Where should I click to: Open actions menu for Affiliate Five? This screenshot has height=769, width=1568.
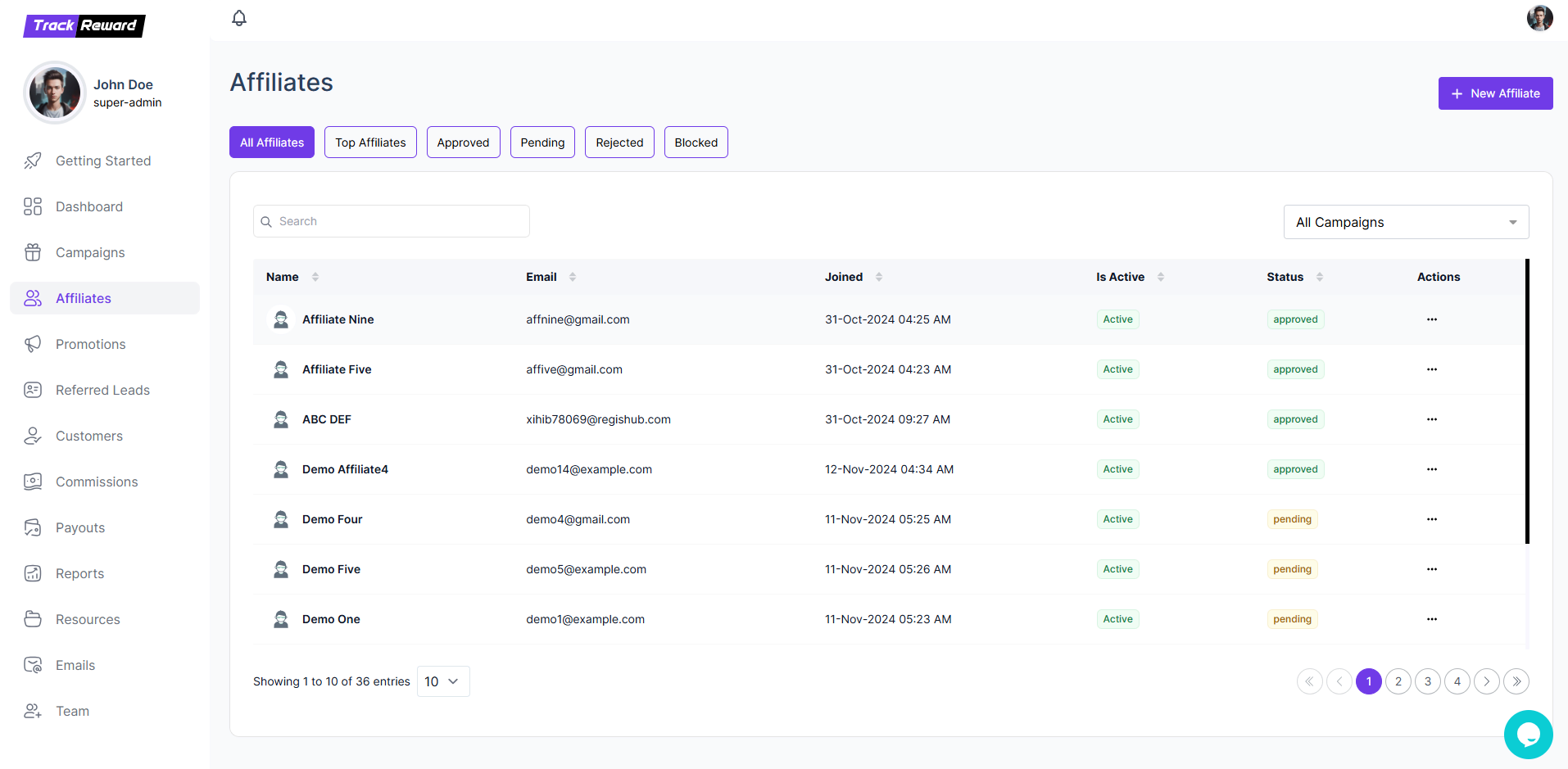point(1432,369)
